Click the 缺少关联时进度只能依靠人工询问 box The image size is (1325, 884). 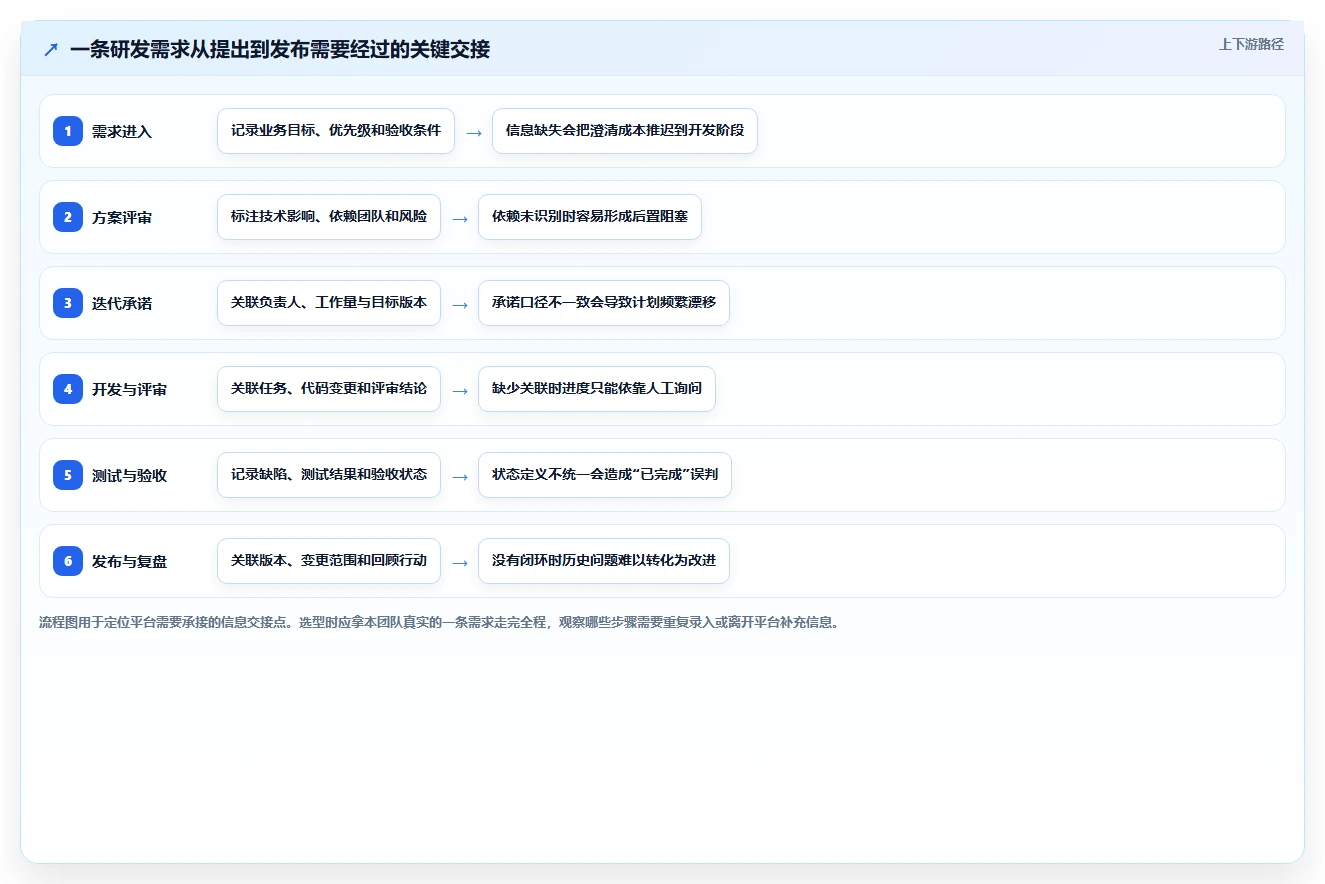(597, 389)
